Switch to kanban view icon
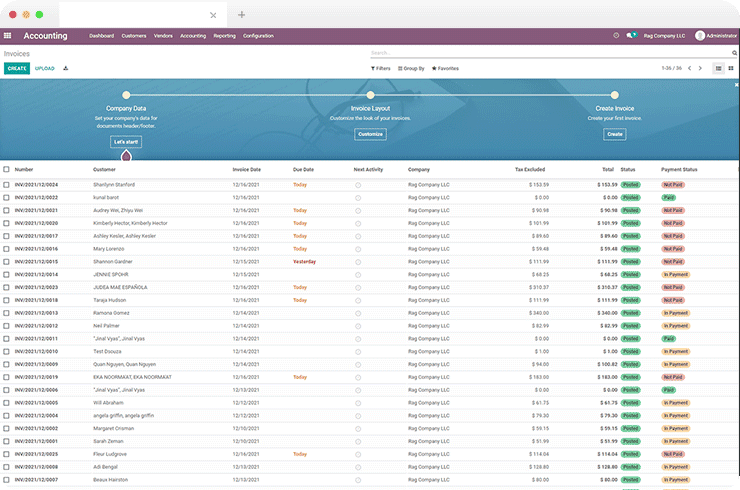Image resolution: width=740 pixels, height=490 pixels. point(731,68)
